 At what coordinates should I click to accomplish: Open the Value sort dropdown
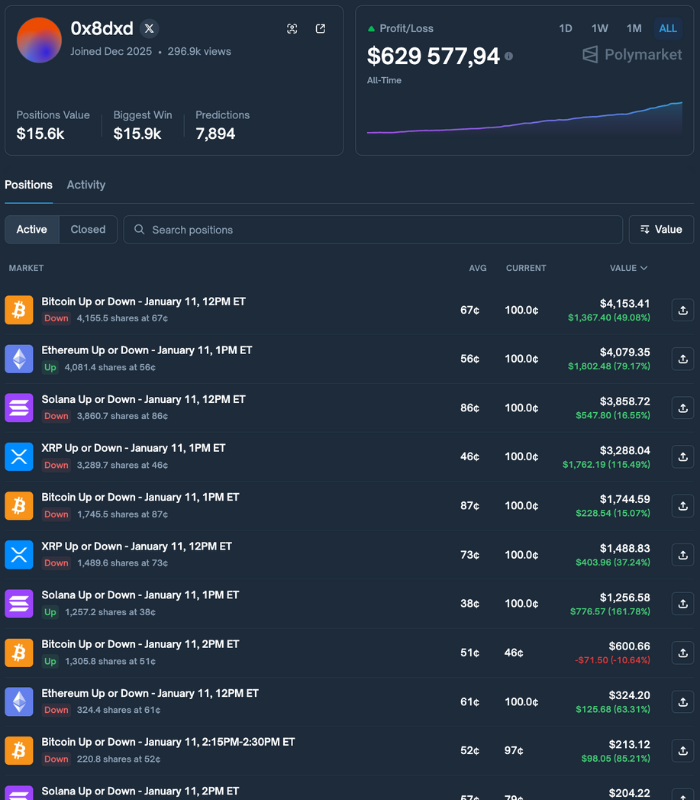click(661, 230)
